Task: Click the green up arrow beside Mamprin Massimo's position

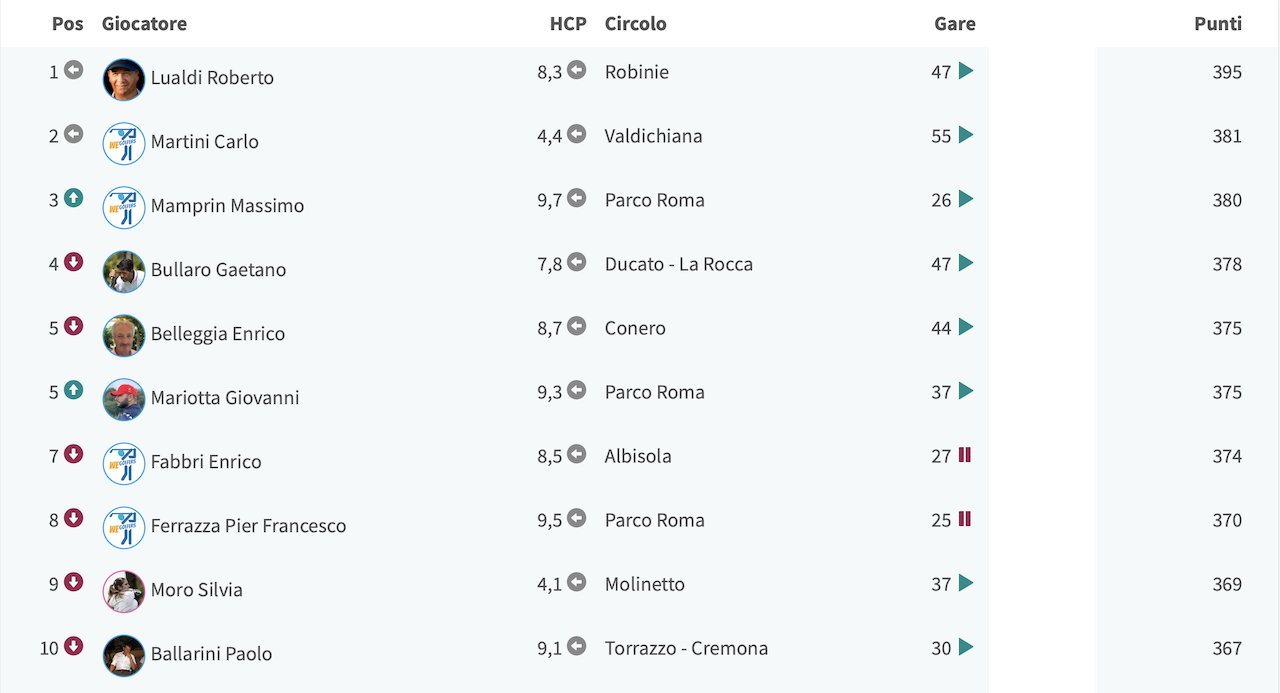Action: pos(74,198)
